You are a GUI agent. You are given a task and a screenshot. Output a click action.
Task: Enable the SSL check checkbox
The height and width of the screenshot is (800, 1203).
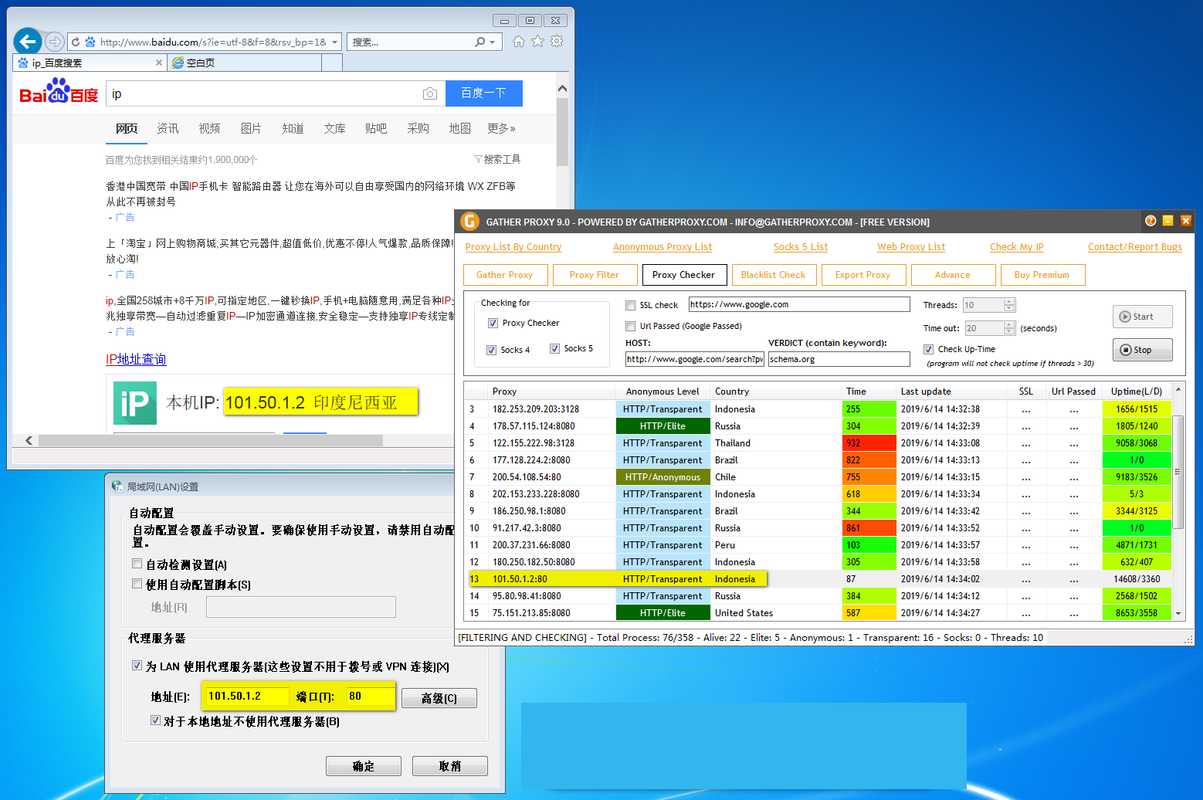(x=631, y=305)
